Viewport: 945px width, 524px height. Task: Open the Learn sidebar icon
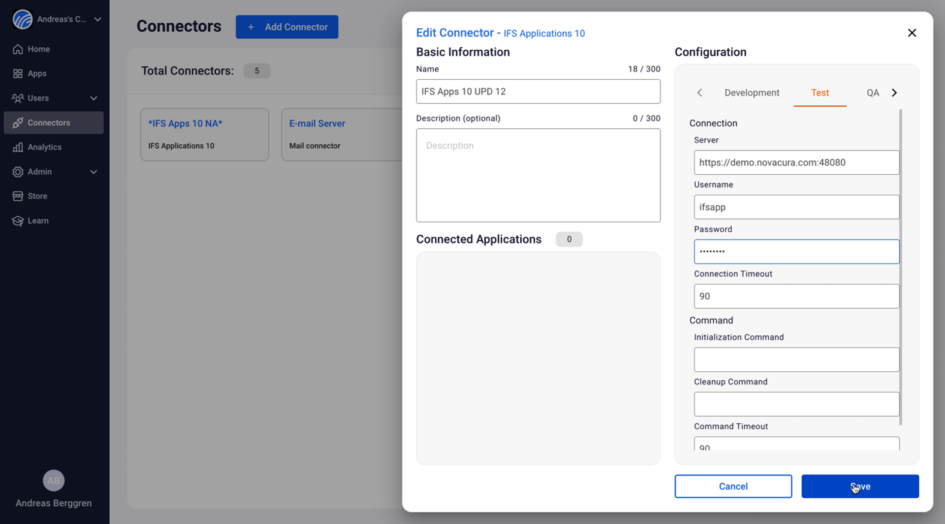click(x=17, y=221)
